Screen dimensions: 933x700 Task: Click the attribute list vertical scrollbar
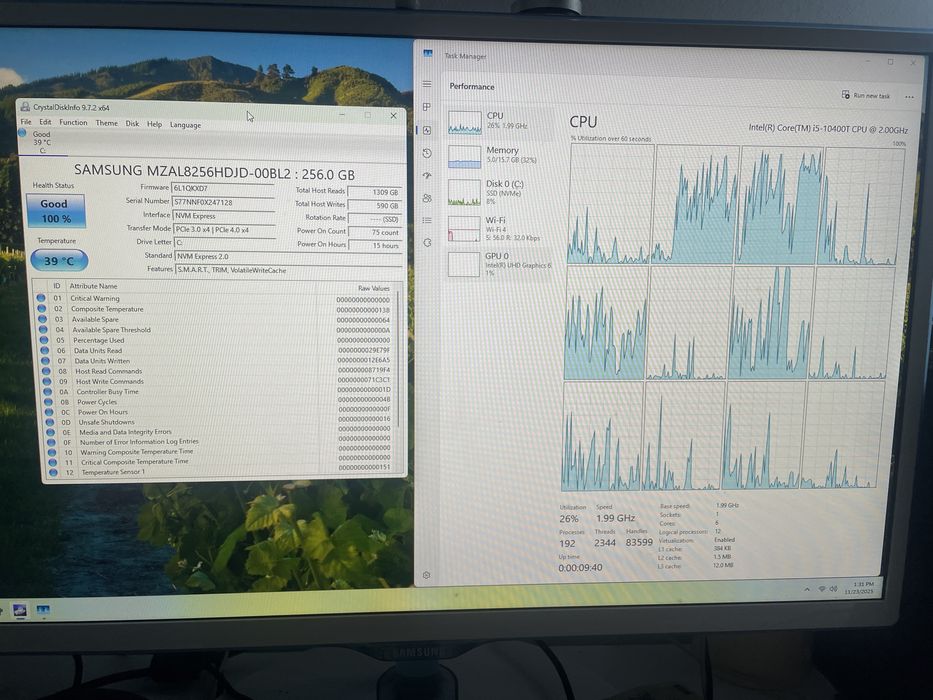[x=397, y=357]
